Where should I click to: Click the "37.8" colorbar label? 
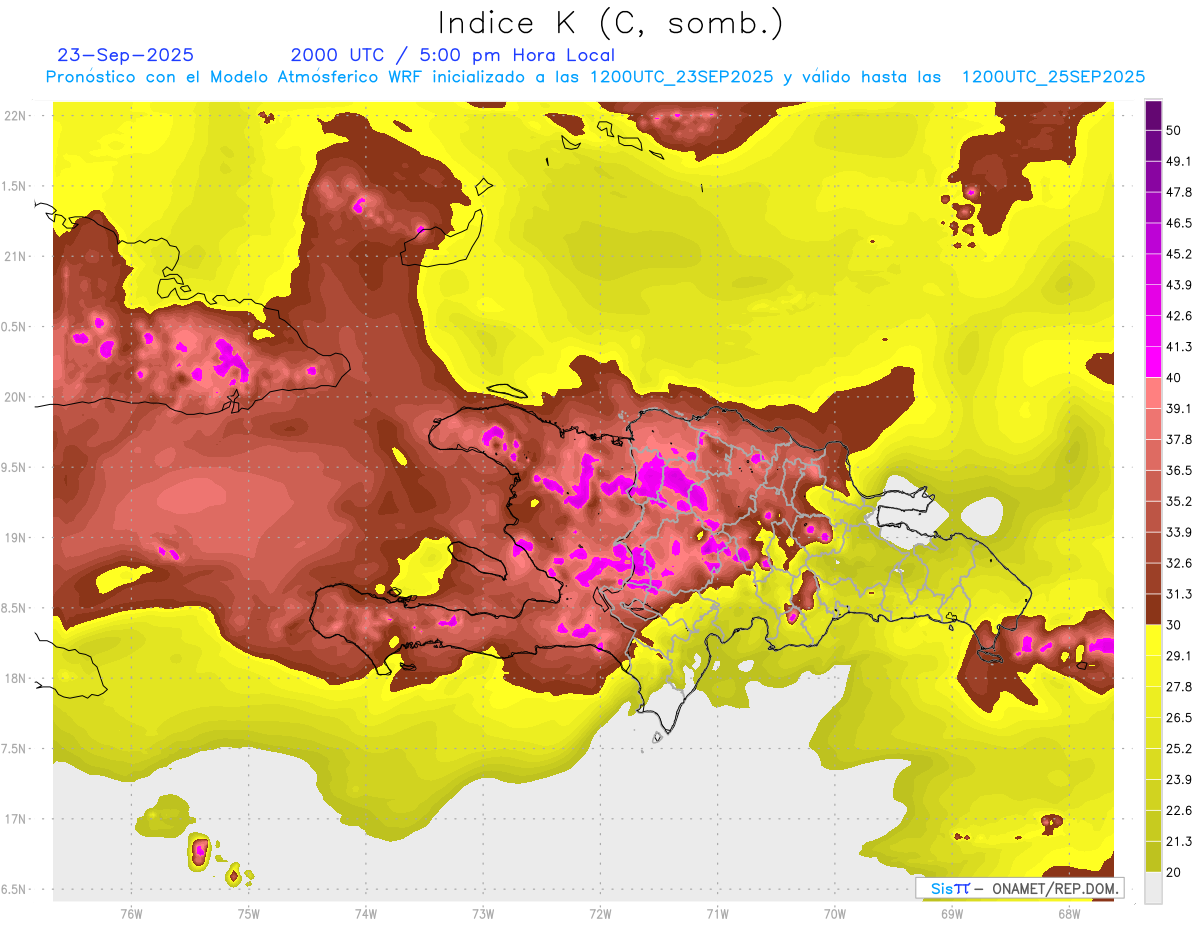tap(1178, 439)
